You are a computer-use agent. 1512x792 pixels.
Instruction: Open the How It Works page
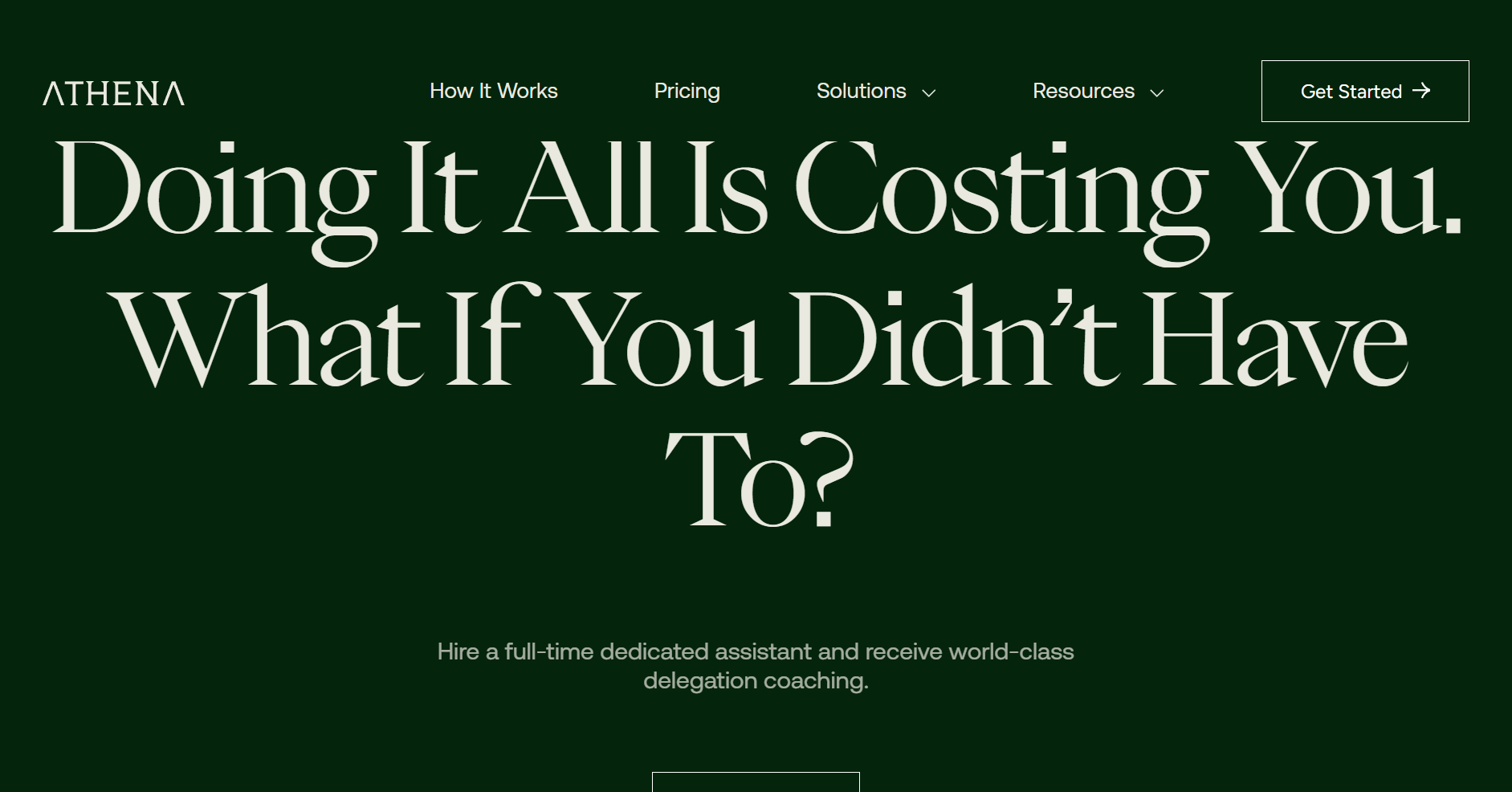[x=494, y=91]
